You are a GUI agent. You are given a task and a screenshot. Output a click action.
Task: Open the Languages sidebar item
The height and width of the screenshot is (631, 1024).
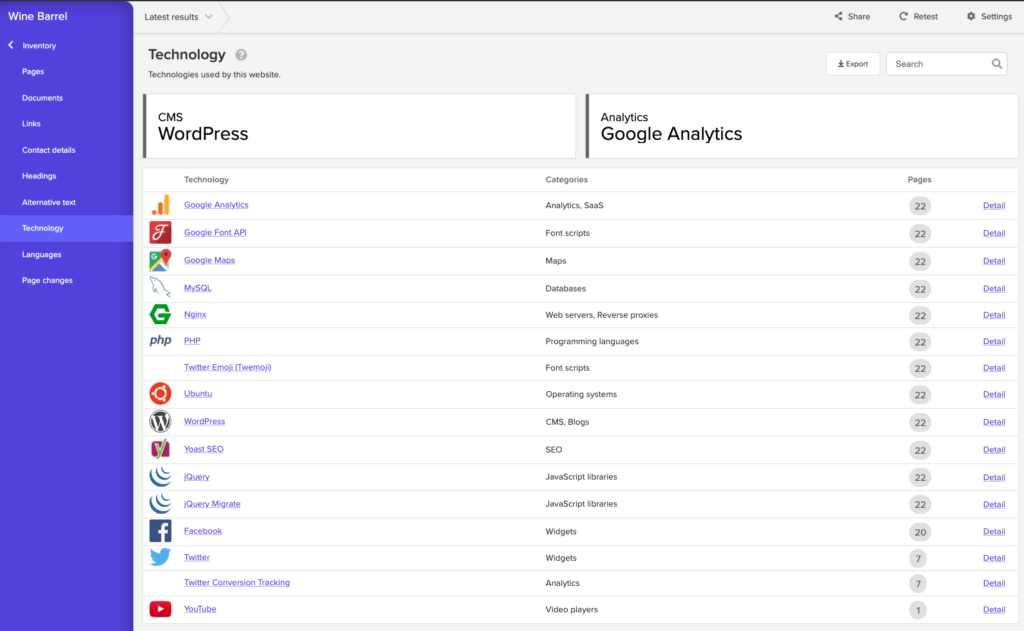tap(42, 254)
